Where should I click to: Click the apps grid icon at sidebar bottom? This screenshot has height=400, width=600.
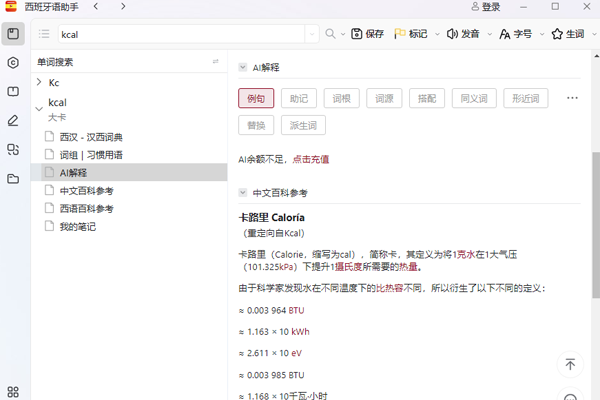(x=13, y=392)
